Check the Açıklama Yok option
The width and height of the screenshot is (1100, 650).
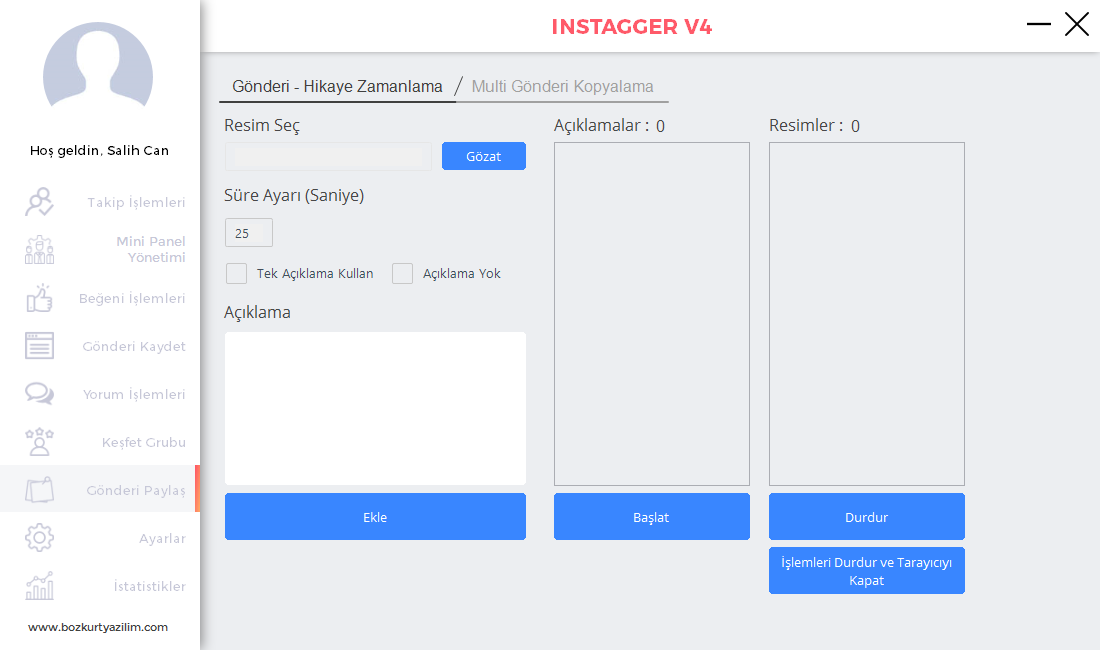tap(402, 273)
